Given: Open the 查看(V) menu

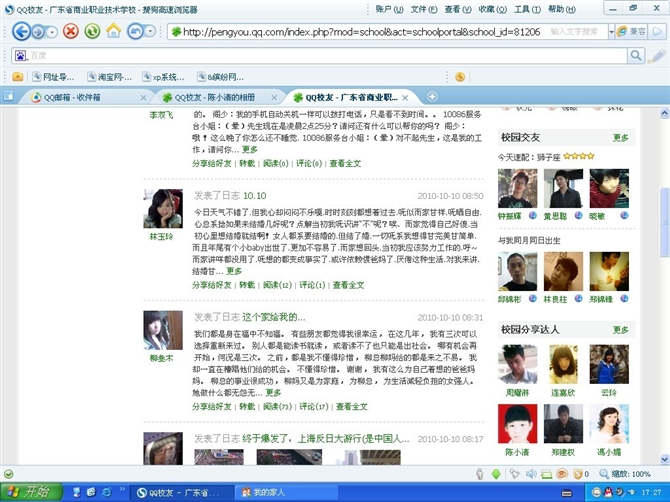Looking at the screenshot, I should (458, 9).
